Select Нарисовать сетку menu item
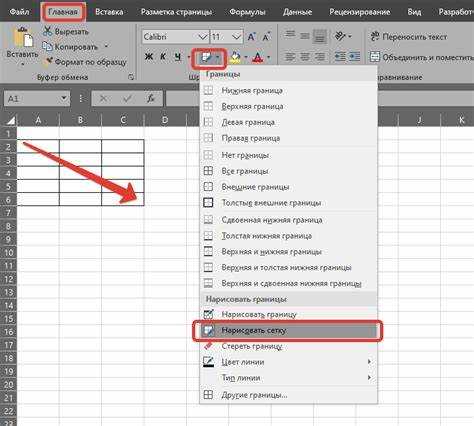Screen dimensions: 474x426 point(288,330)
